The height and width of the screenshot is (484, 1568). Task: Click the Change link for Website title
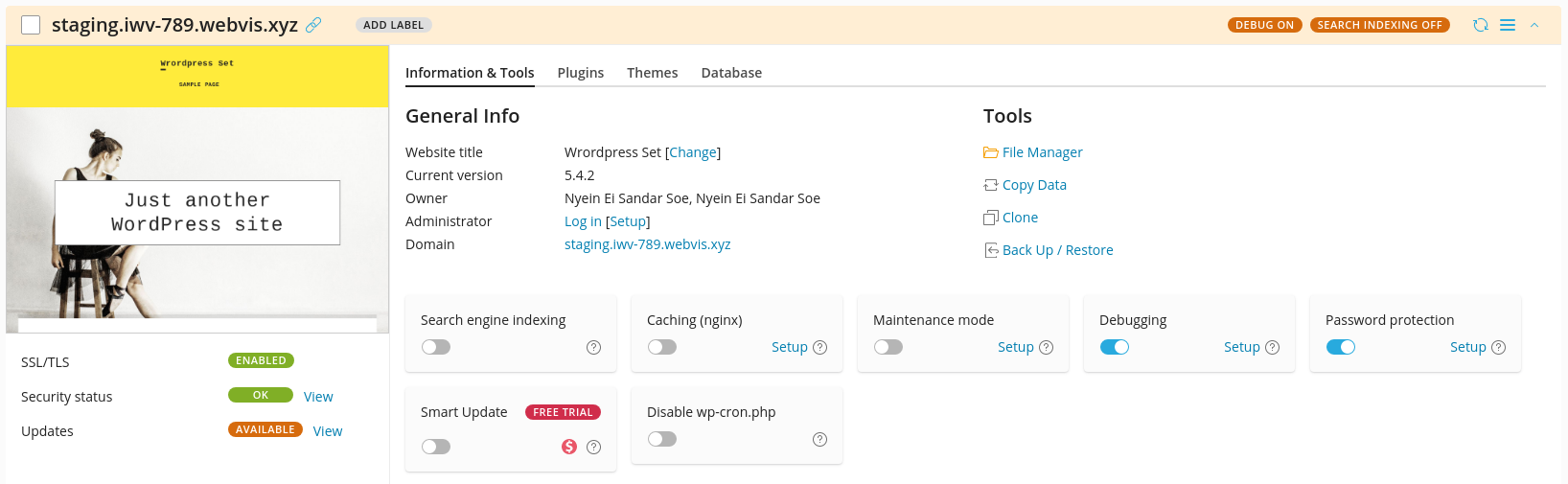coord(693,152)
